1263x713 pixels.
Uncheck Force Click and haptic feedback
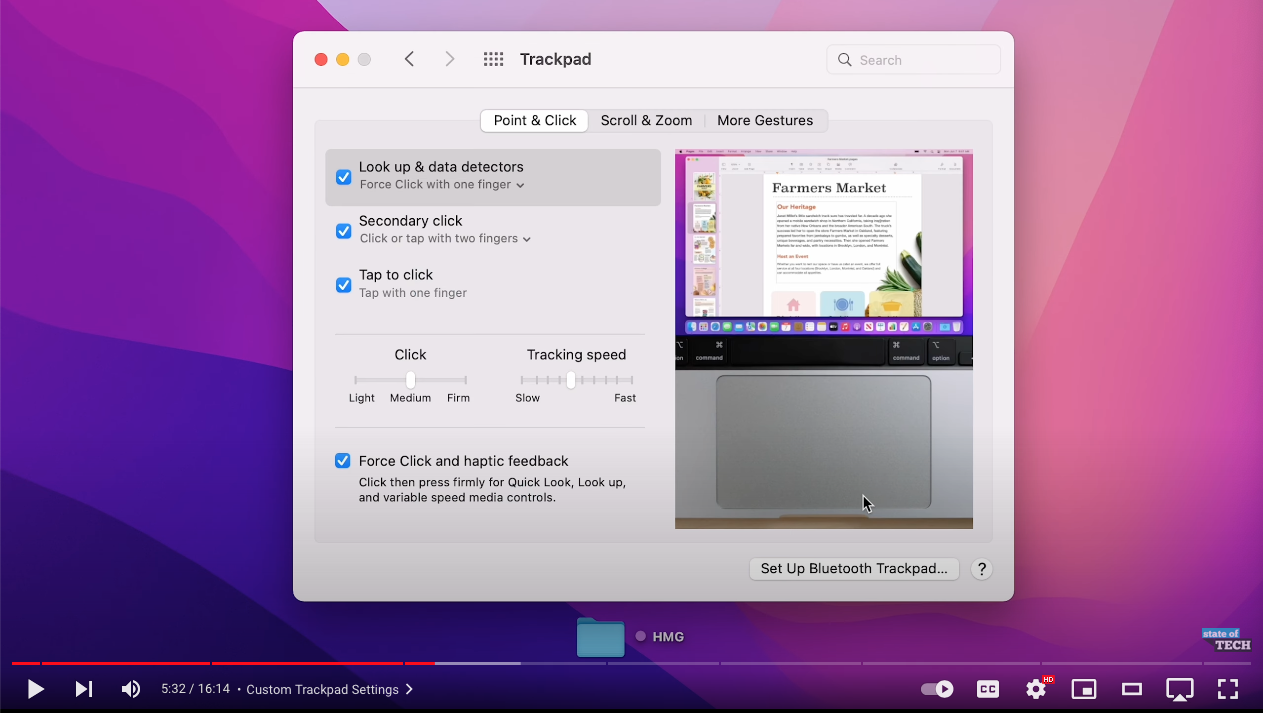coord(343,461)
